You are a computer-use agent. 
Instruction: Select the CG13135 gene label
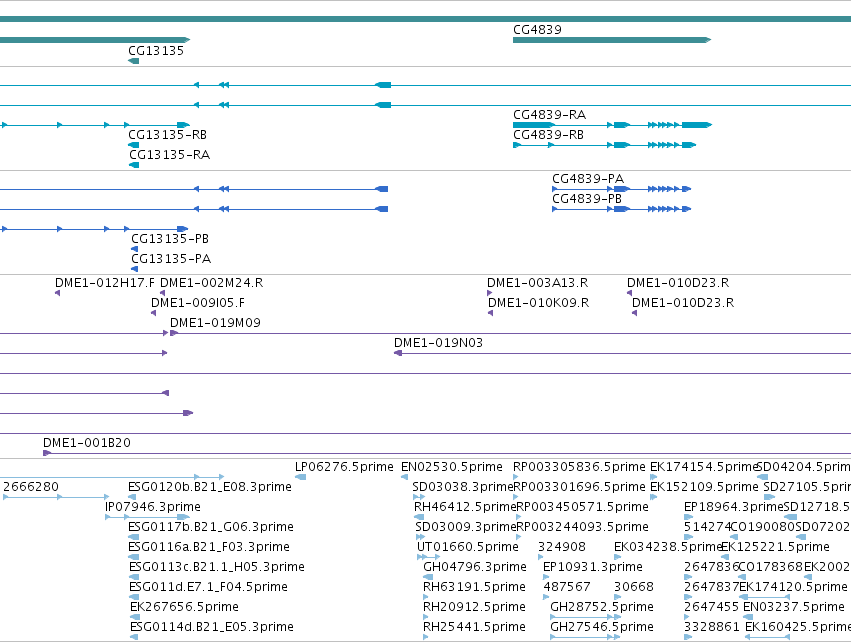tap(156, 50)
